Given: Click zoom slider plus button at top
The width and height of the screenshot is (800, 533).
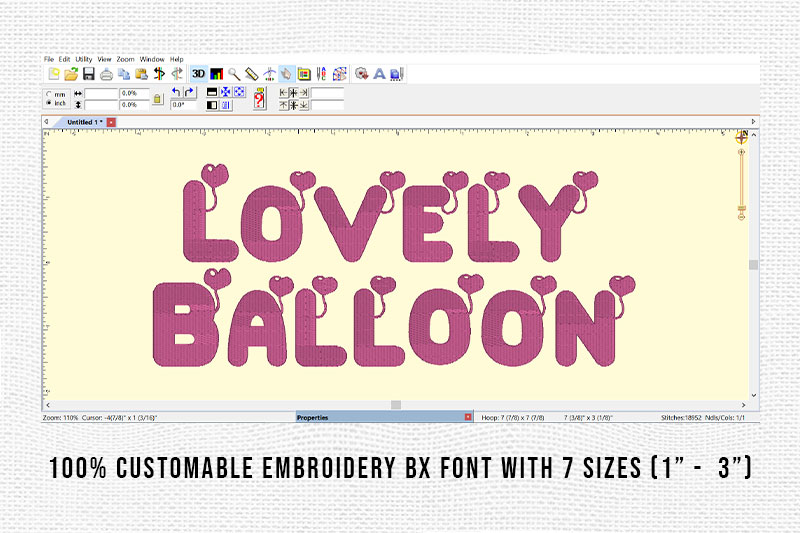Looking at the screenshot, I should tap(741, 152).
